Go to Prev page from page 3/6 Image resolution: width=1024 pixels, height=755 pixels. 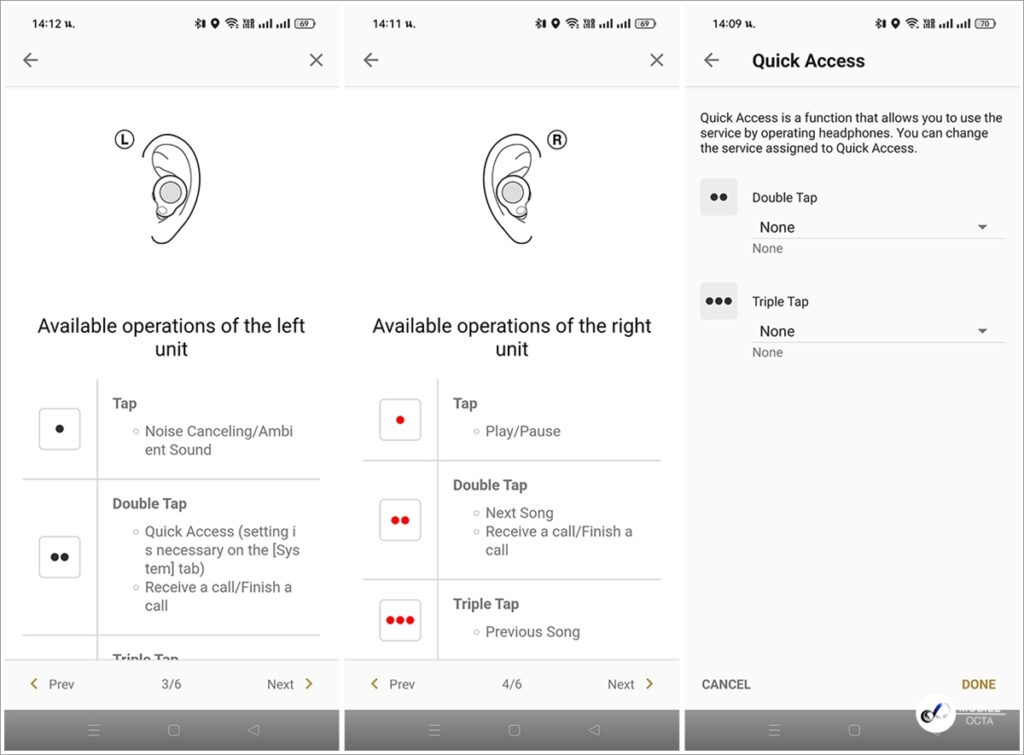(x=52, y=684)
